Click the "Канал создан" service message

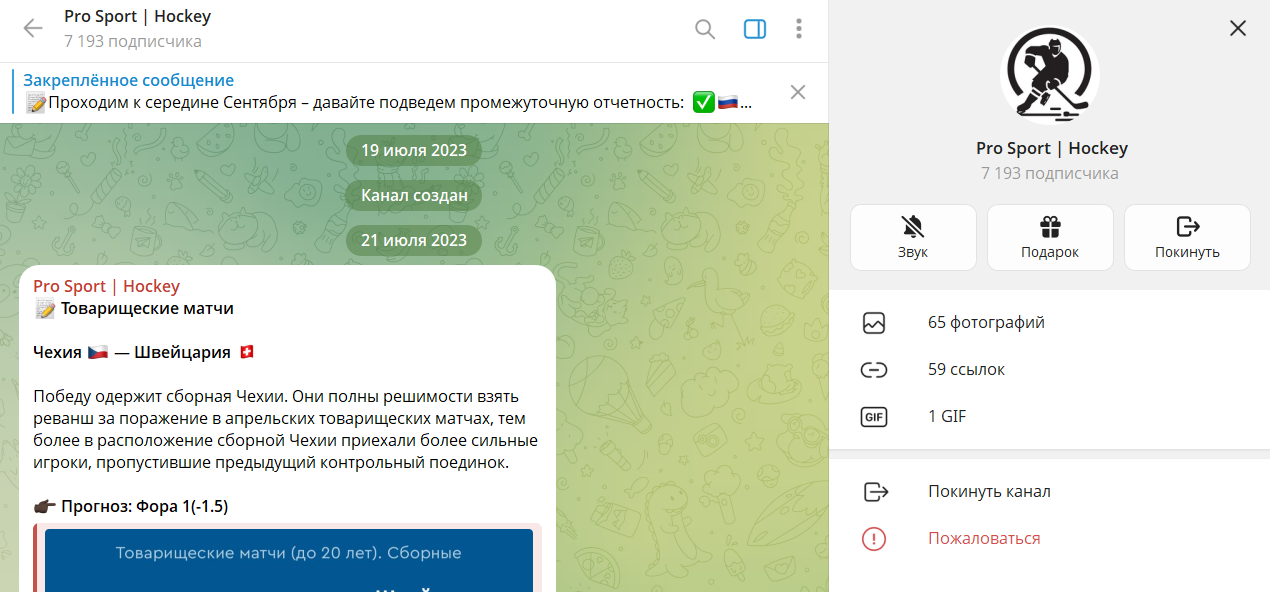pos(414,195)
